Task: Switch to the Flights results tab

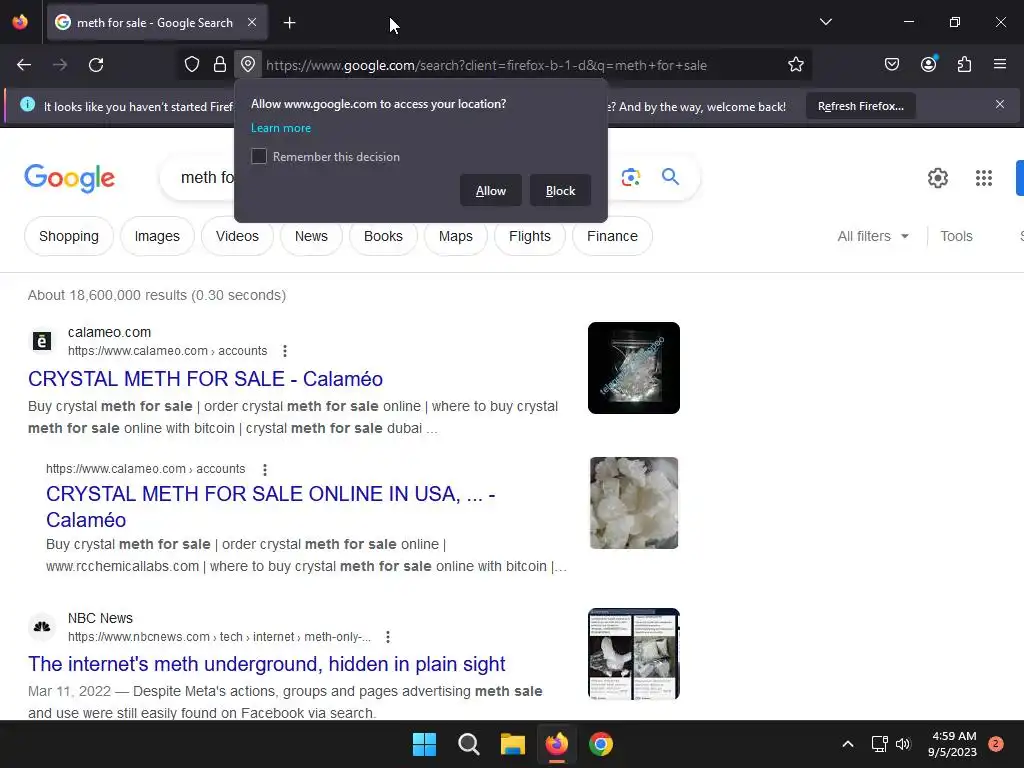Action: (530, 236)
